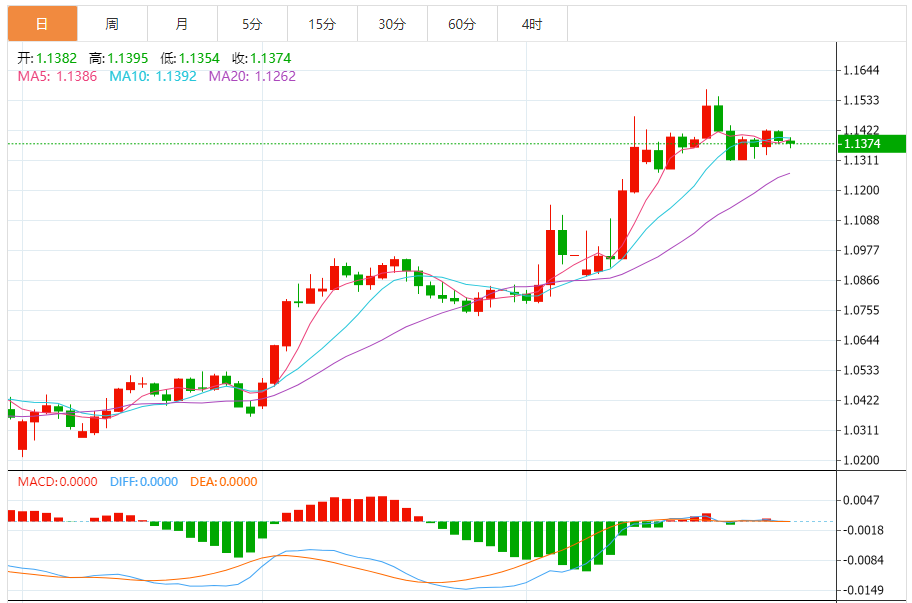Click the 1.0644 price axis label

click(861, 340)
